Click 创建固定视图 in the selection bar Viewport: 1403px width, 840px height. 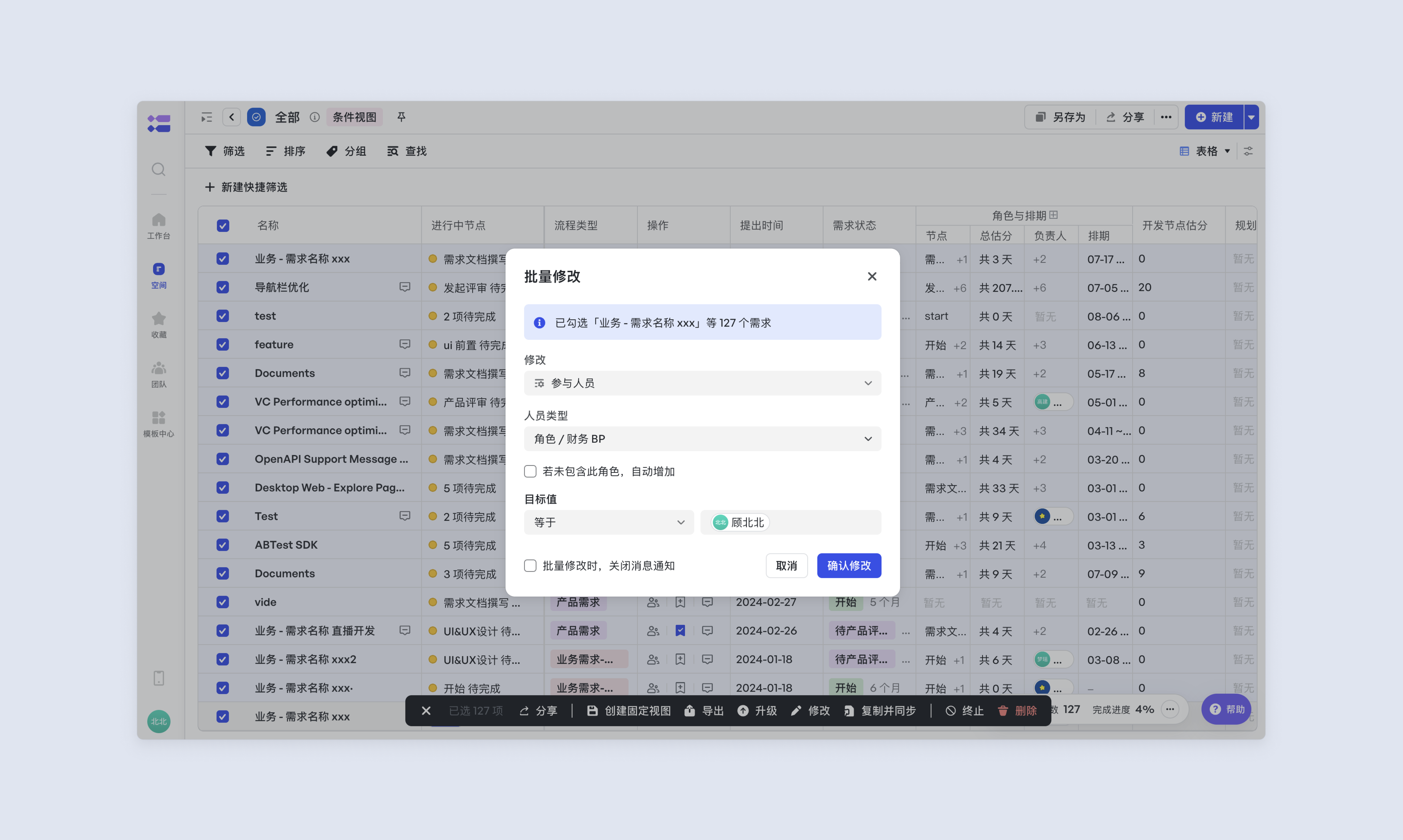pos(629,710)
